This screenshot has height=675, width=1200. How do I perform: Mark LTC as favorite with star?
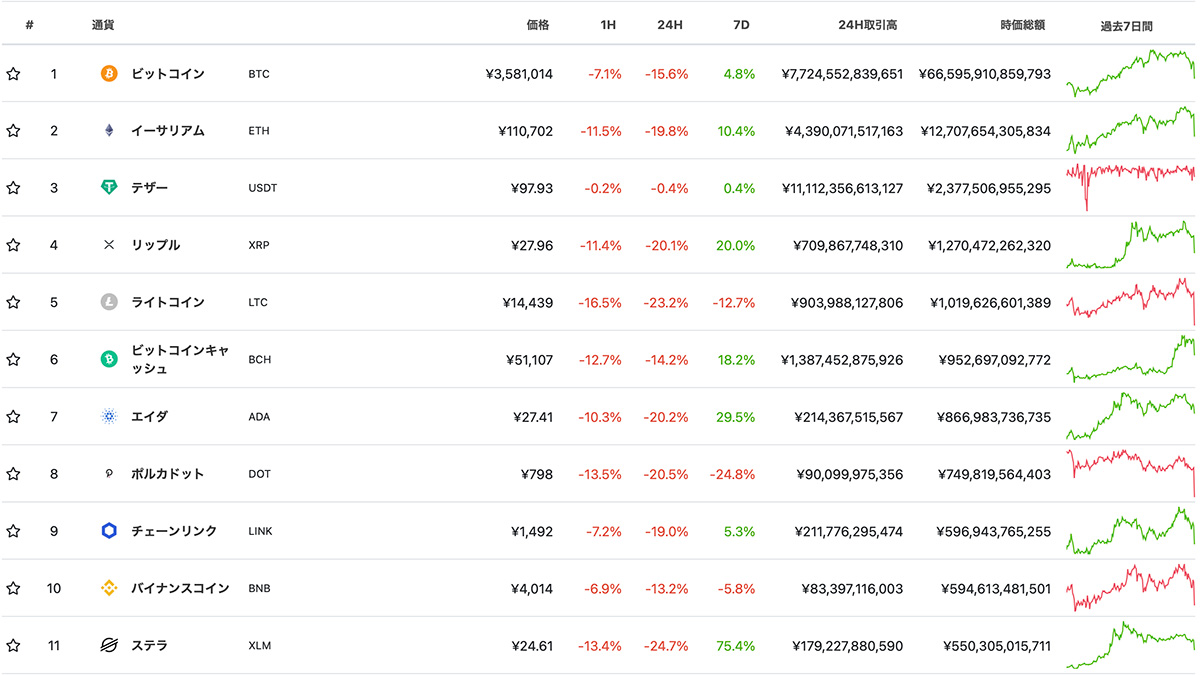13,302
